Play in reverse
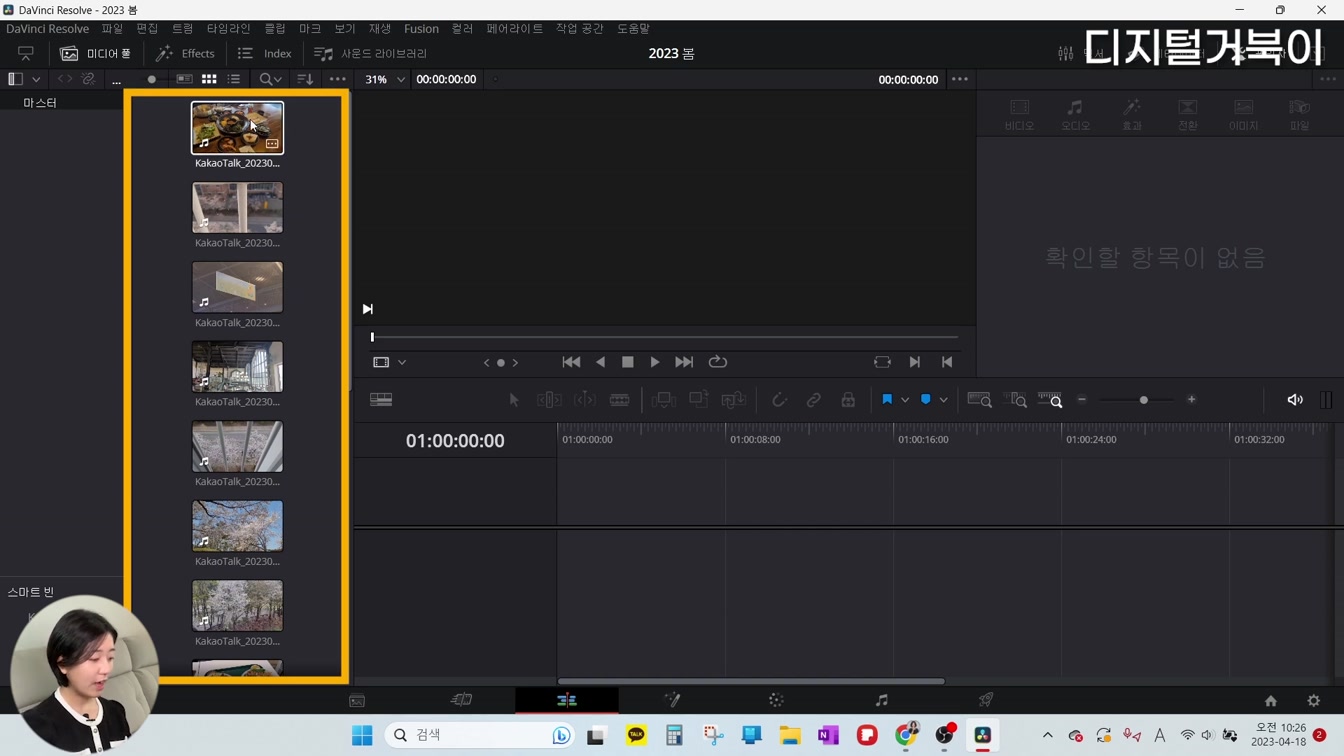 click(x=600, y=362)
